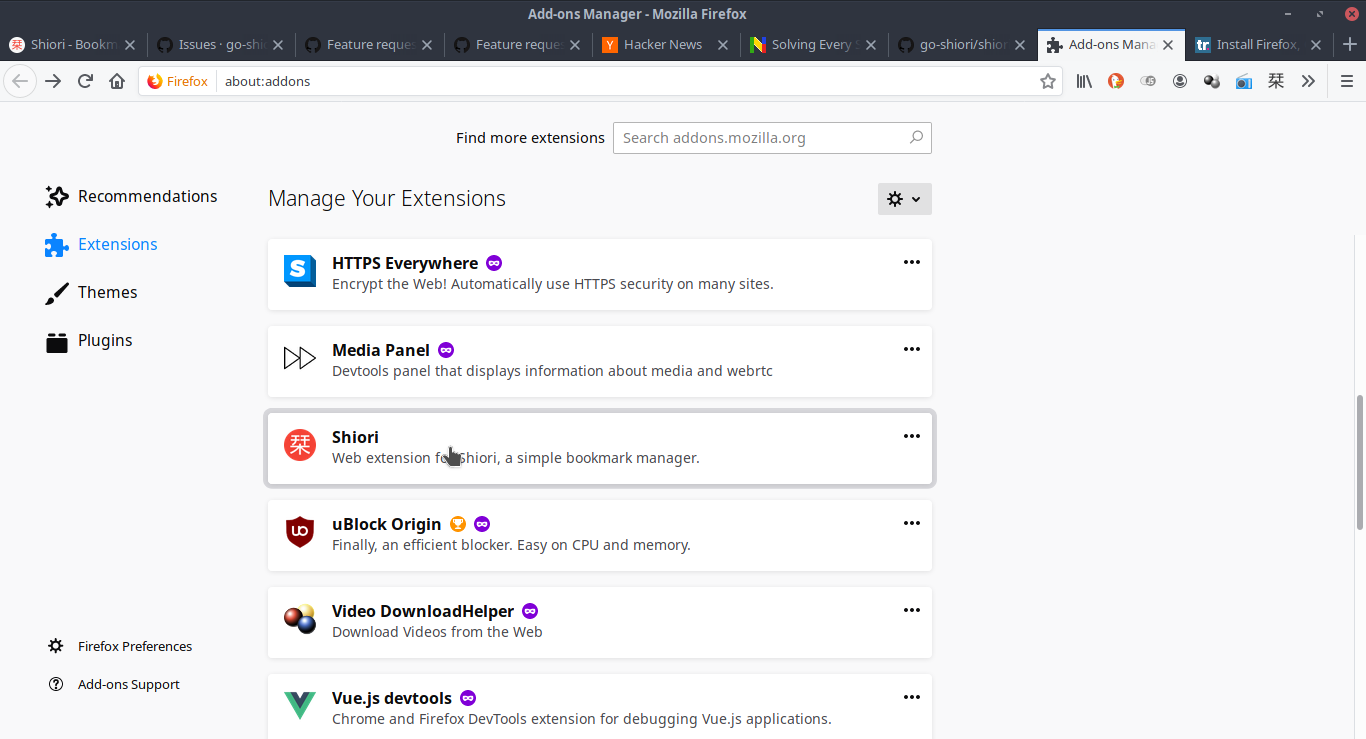This screenshot has width=1366, height=739.
Task: Click the search magnifier icon
Action: [916, 138]
